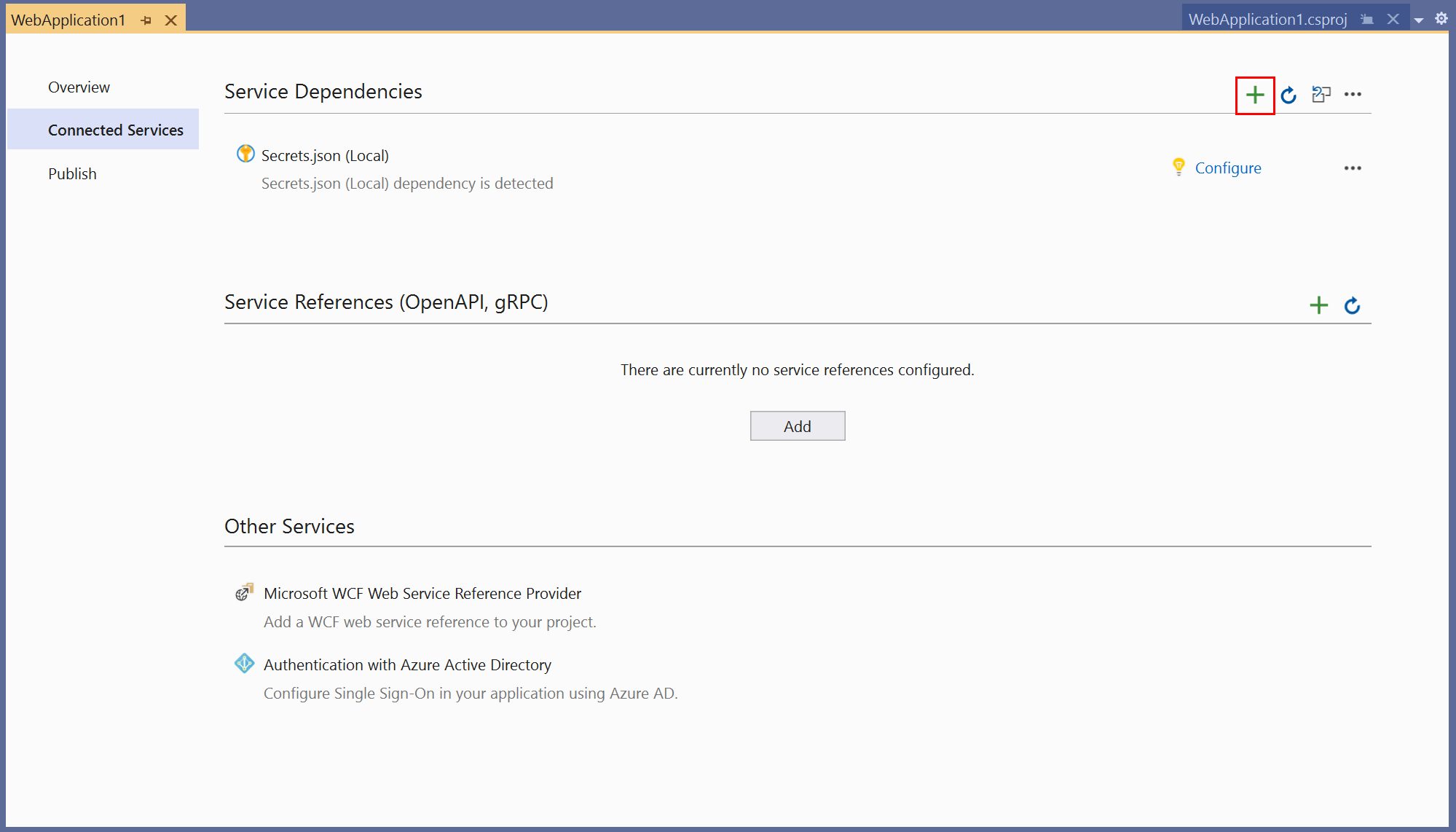This screenshot has height=832, width=1456.
Task: Click the refresh icon in Service References section
Action: (x=1351, y=304)
